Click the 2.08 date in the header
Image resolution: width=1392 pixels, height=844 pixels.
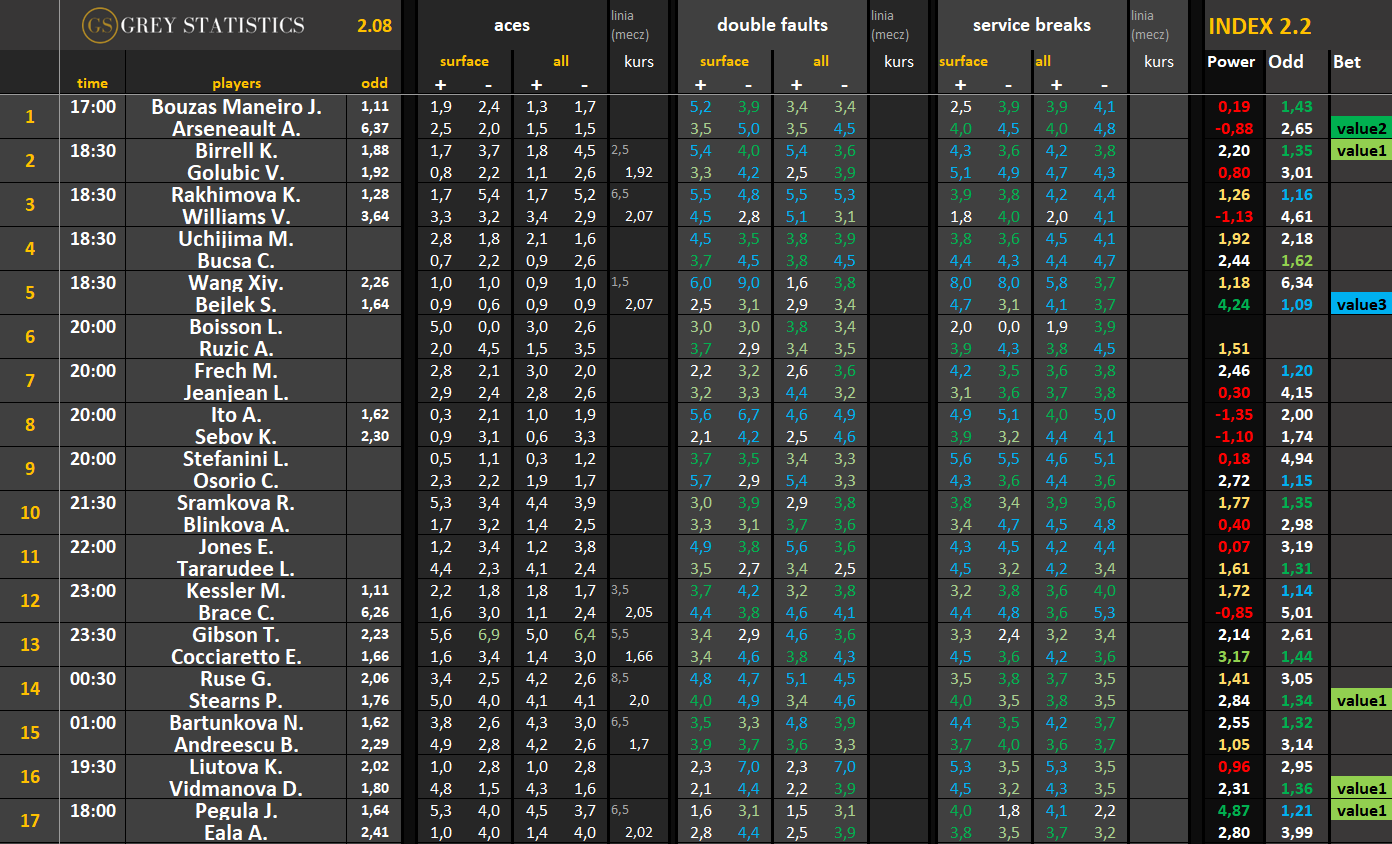(374, 25)
